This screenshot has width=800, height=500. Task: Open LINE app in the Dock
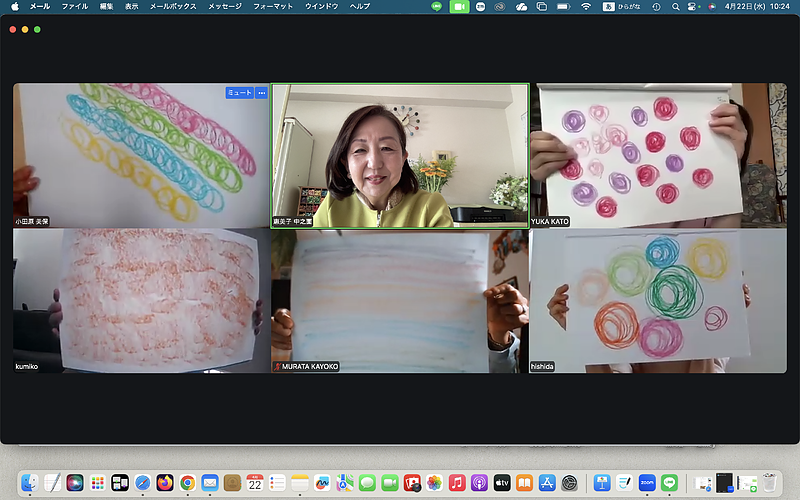(670, 482)
